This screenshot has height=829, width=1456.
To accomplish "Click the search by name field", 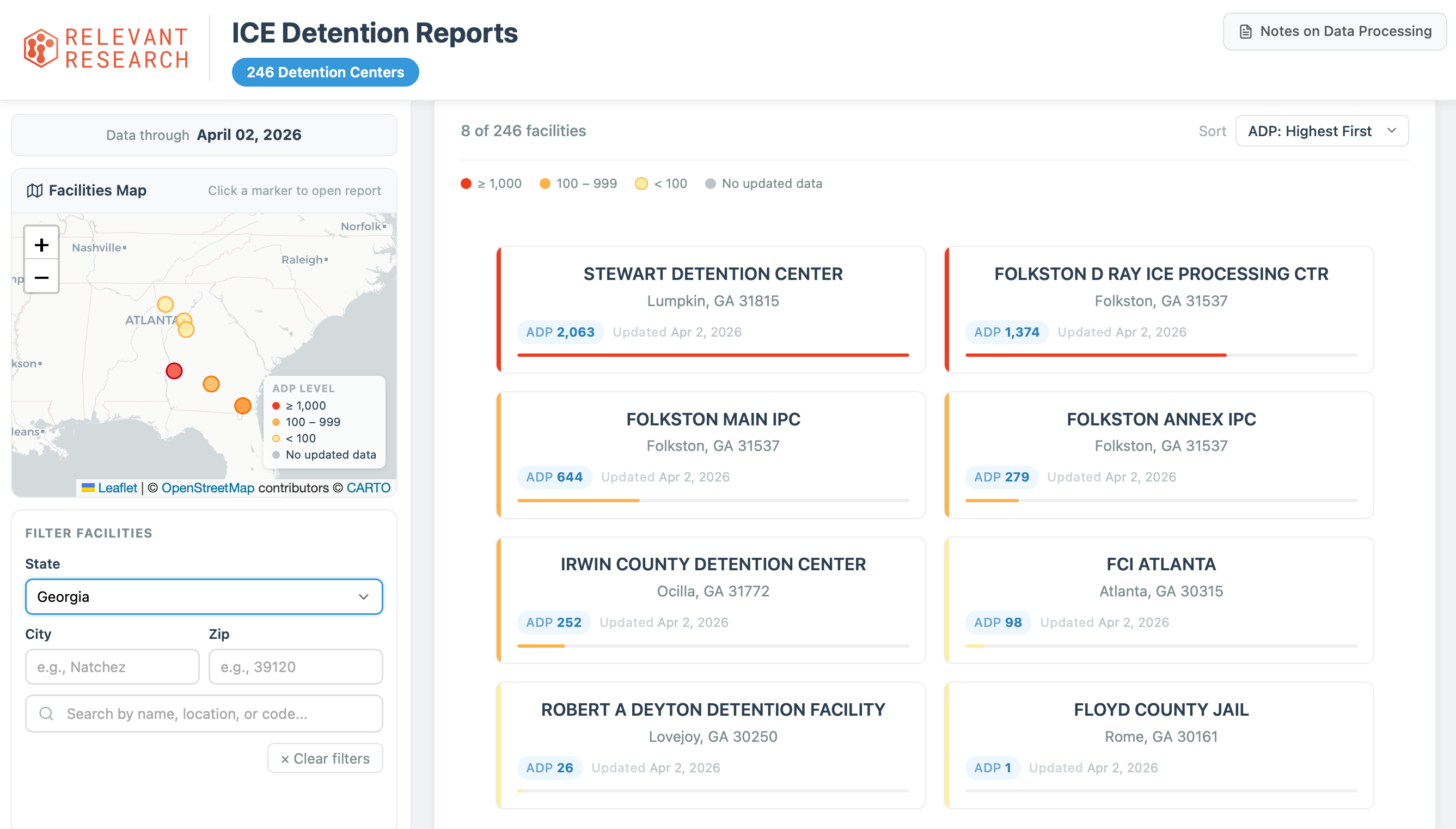I will [204, 714].
